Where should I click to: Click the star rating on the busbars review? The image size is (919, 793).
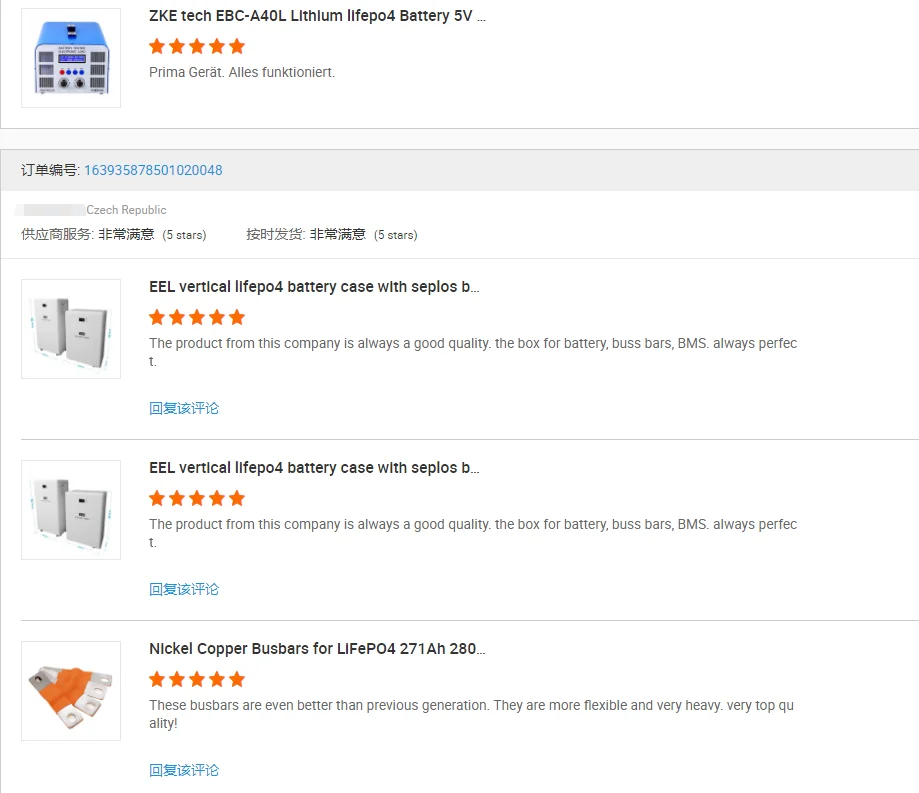pyautogui.click(x=196, y=679)
